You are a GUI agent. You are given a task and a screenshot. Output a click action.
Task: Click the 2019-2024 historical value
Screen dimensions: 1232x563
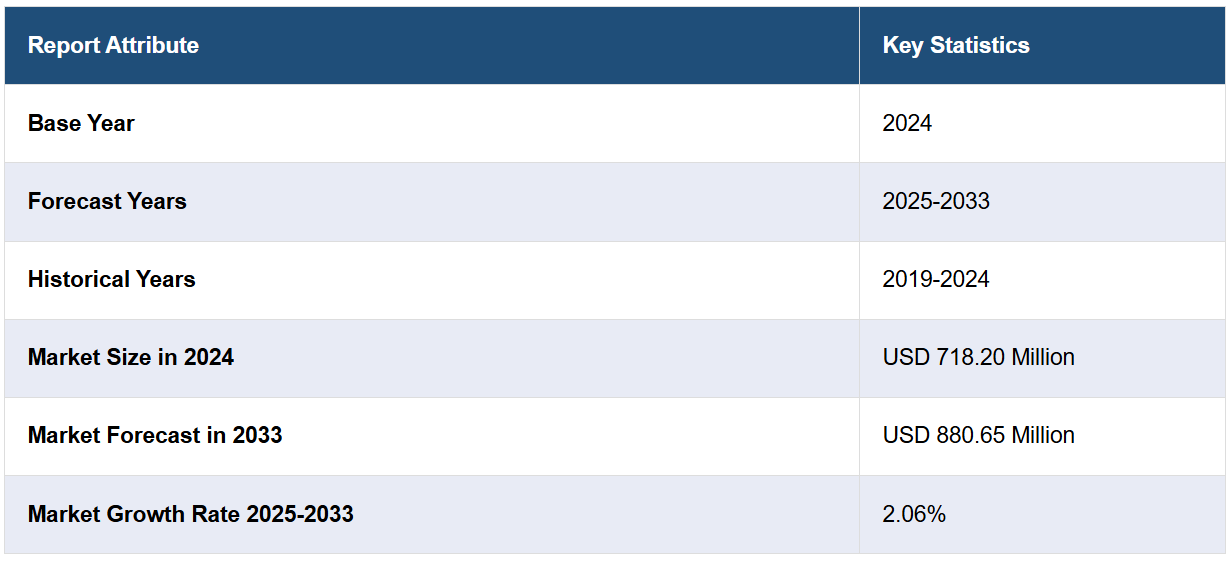[935, 279]
